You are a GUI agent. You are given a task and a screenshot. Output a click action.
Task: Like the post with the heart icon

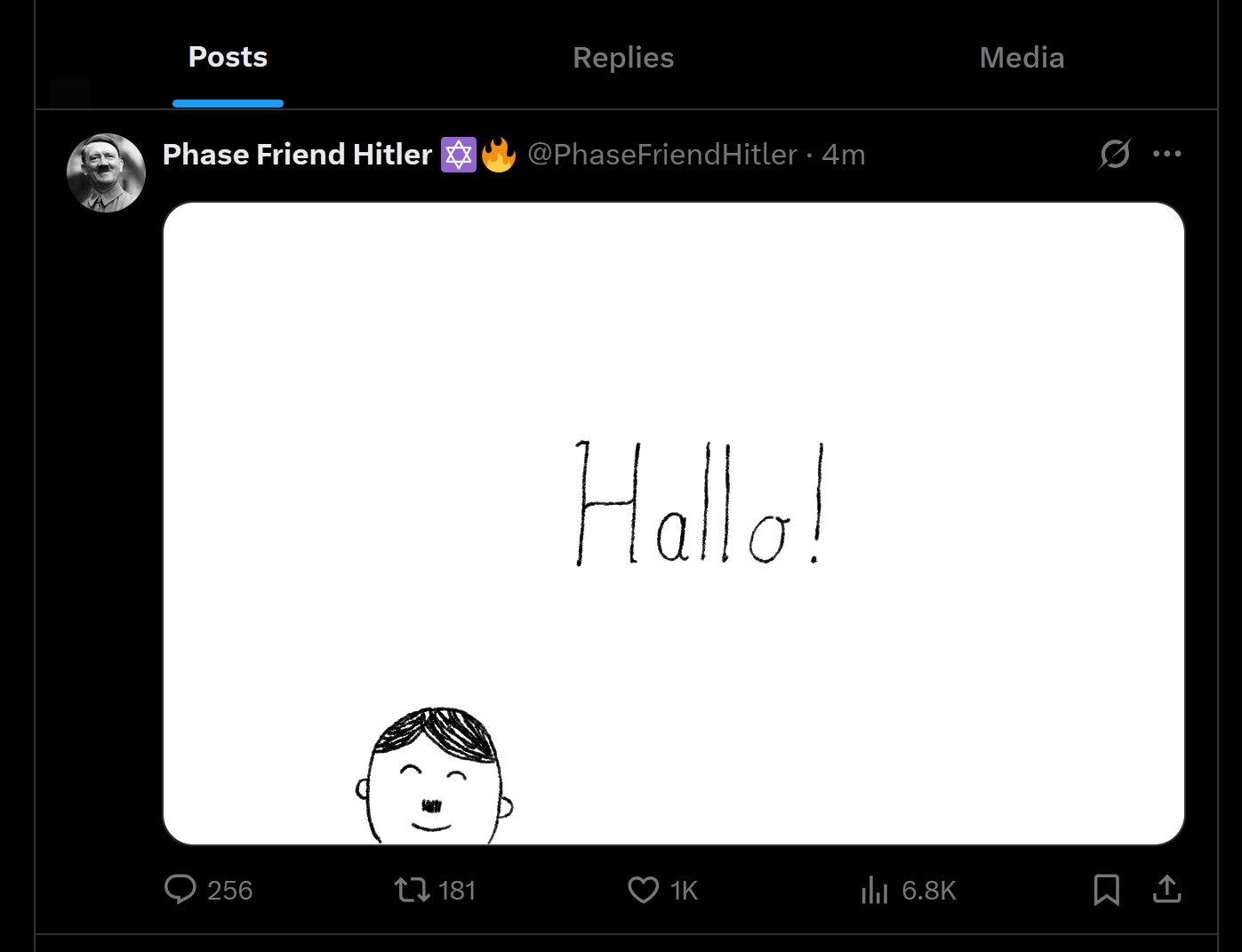[x=643, y=889]
